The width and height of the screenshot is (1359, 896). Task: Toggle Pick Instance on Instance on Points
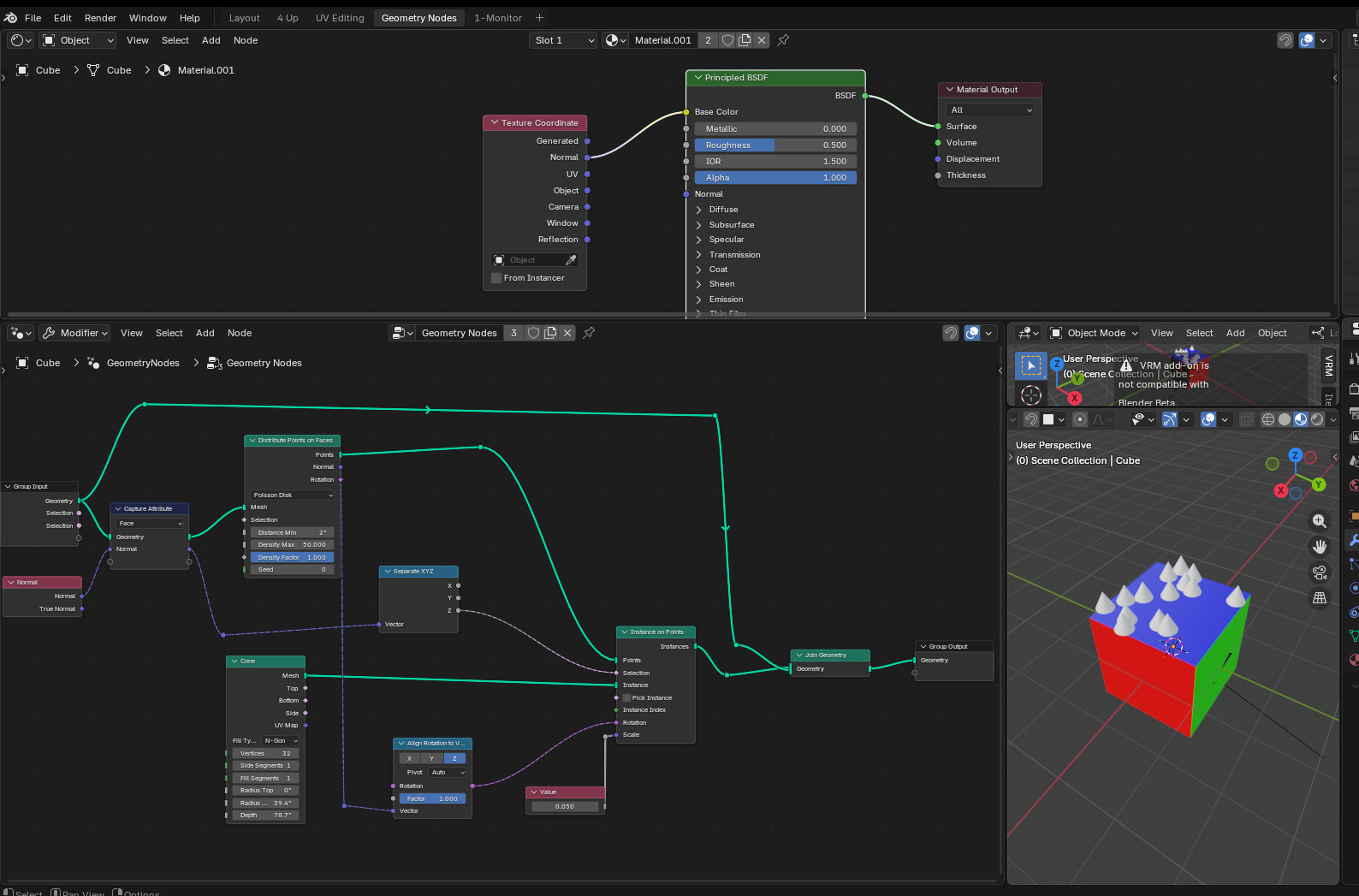[626, 697]
